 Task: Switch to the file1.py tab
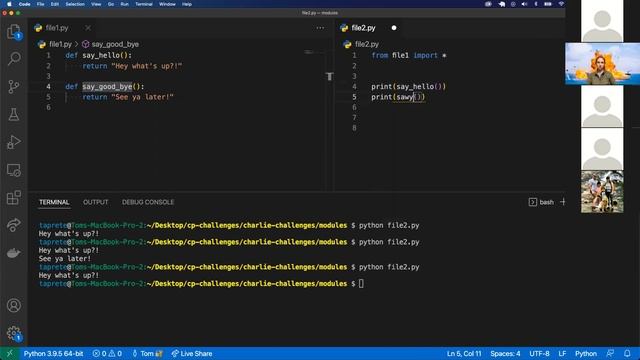(x=57, y=28)
